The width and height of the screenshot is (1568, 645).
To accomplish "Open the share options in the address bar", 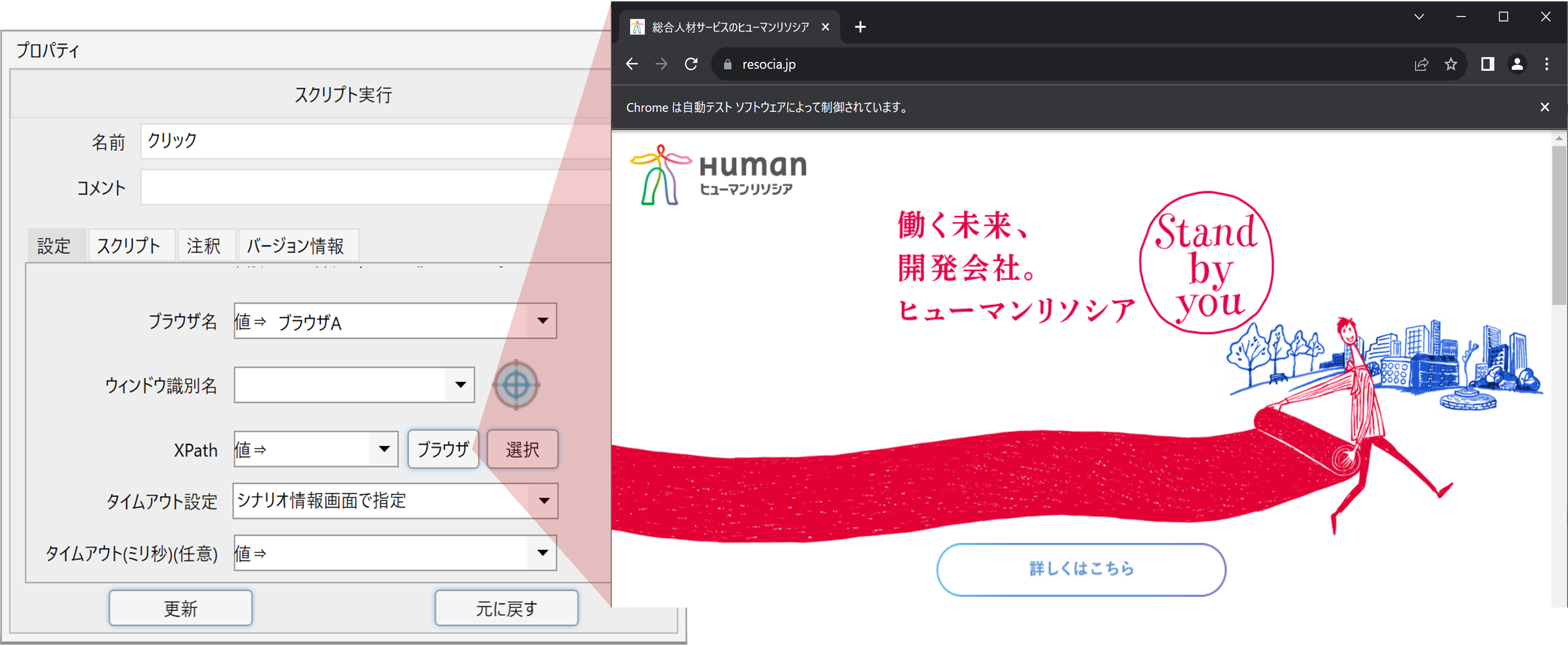I will point(1421,64).
